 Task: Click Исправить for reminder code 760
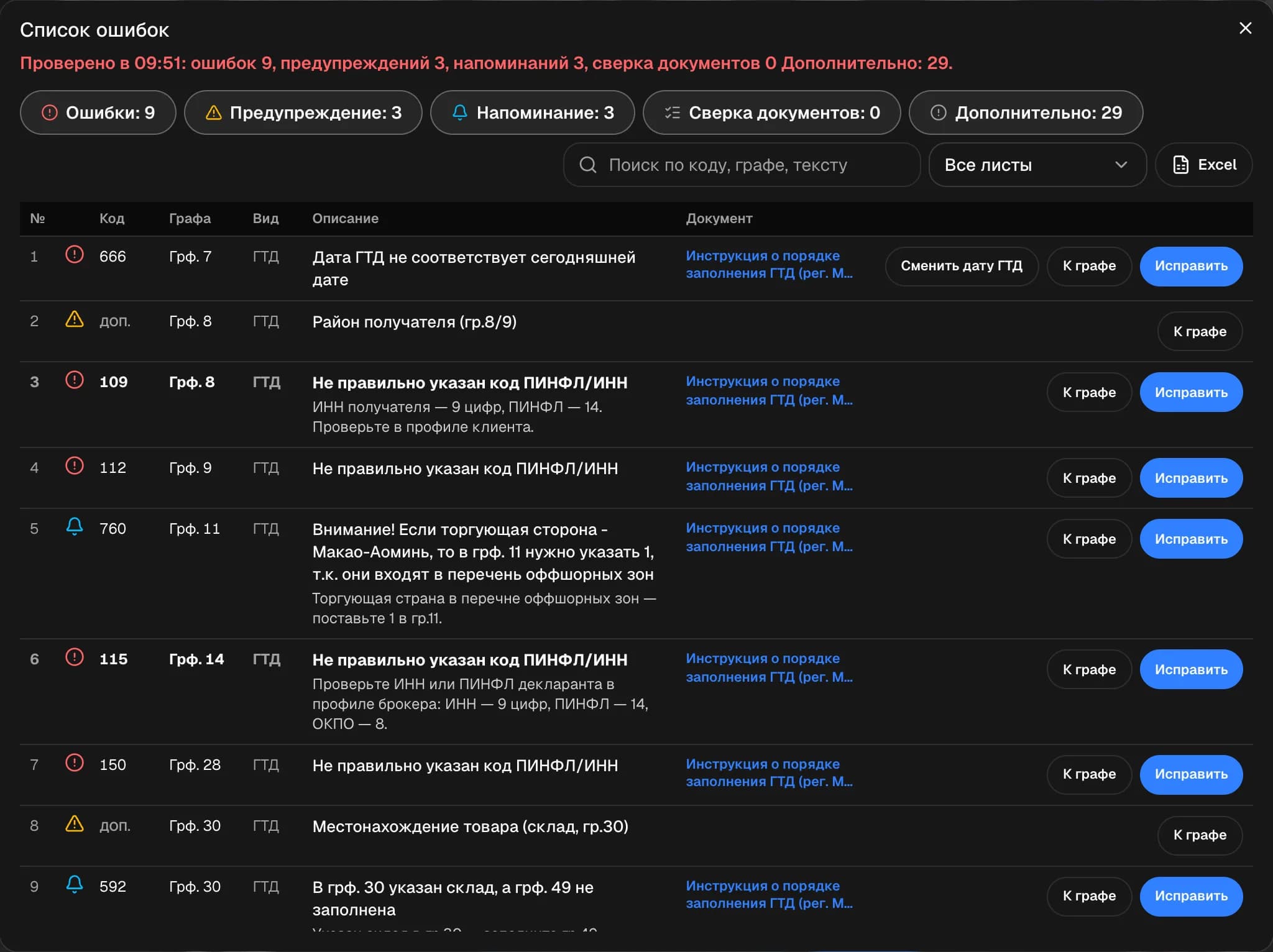pyautogui.click(x=1191, y=539)
